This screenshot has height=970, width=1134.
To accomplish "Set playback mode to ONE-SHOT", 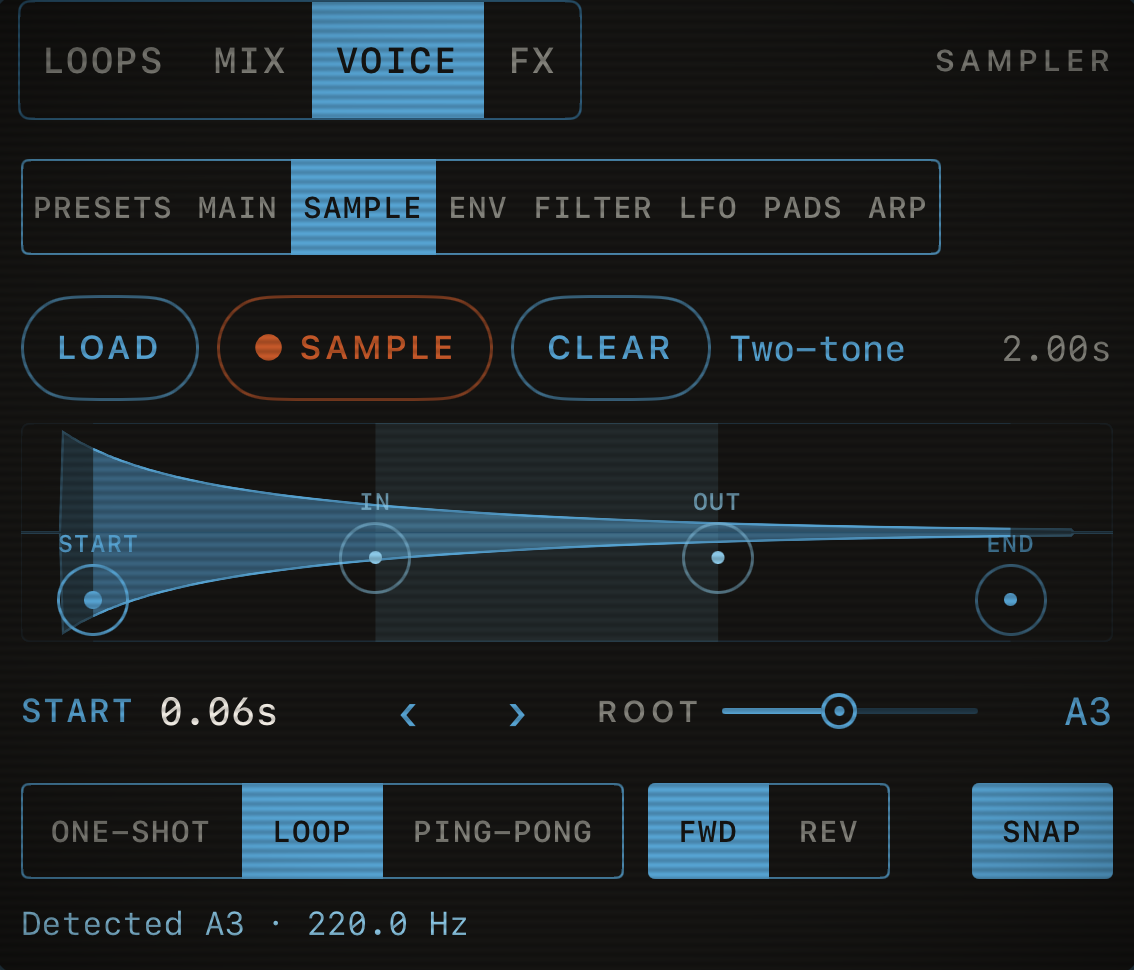I will point(131,831).
